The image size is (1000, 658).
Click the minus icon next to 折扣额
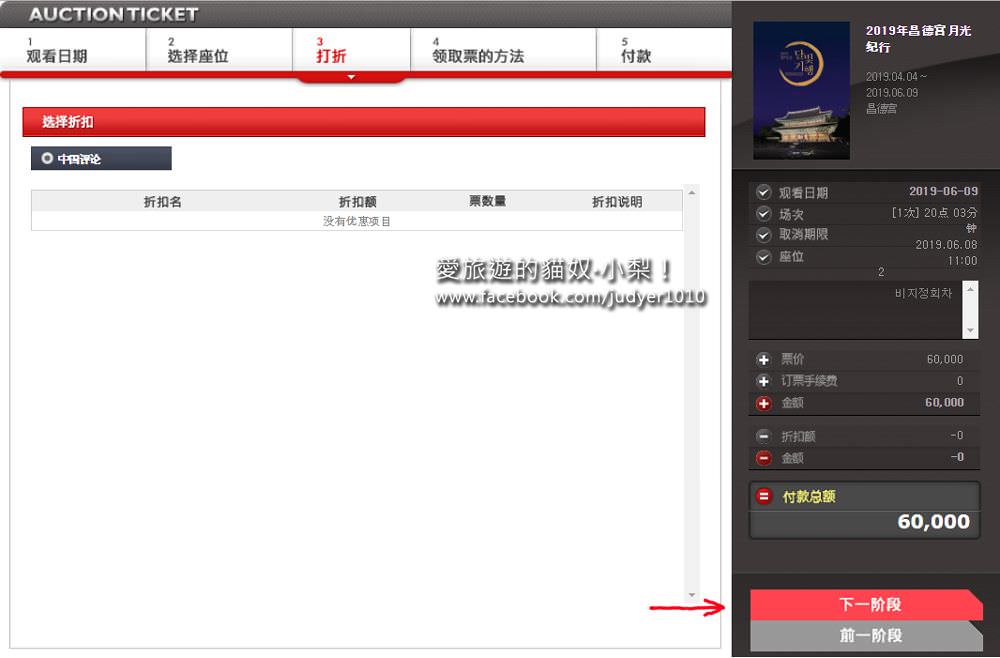764,436
